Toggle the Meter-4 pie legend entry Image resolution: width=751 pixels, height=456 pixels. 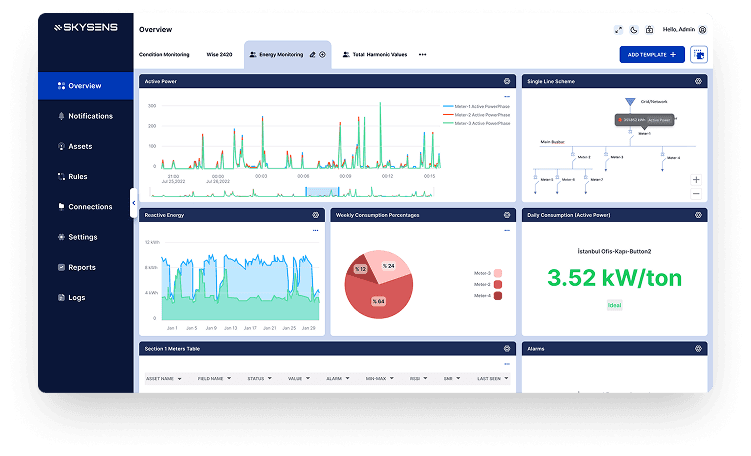[x=488, y=295]
